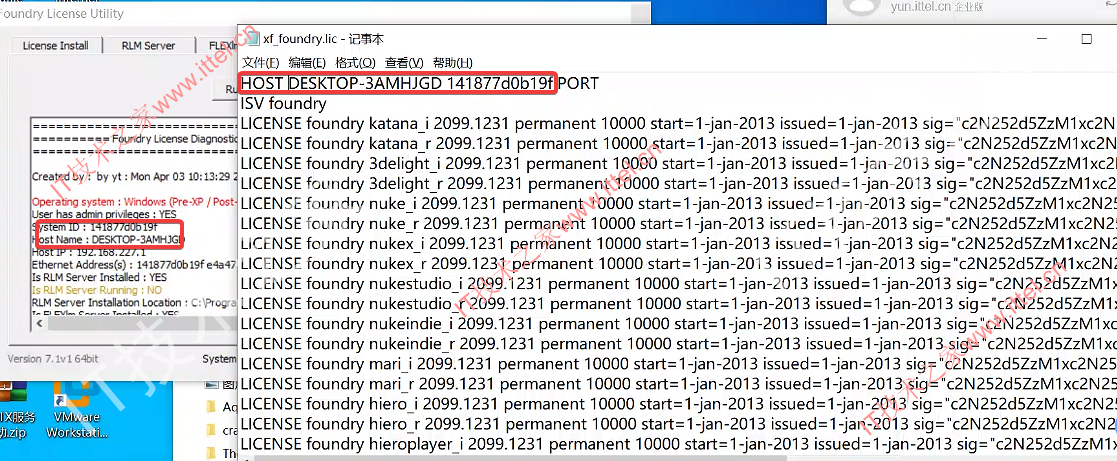Switch to the RLM Server tab
The width and height of the screenshot is (1117, 461).
pyautogui.click(x=148, y=46)
